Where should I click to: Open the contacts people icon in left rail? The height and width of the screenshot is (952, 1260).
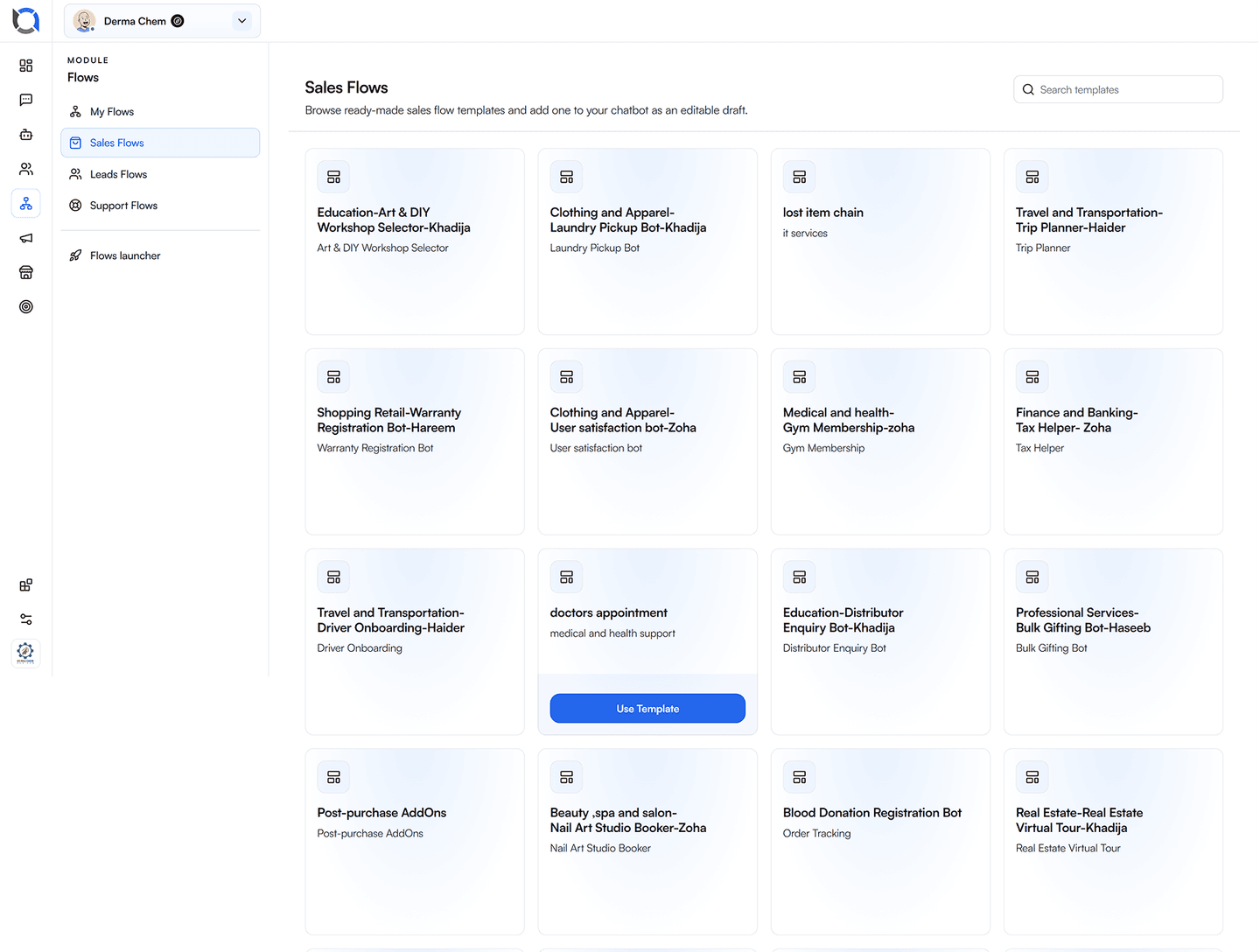pos(26,169)
